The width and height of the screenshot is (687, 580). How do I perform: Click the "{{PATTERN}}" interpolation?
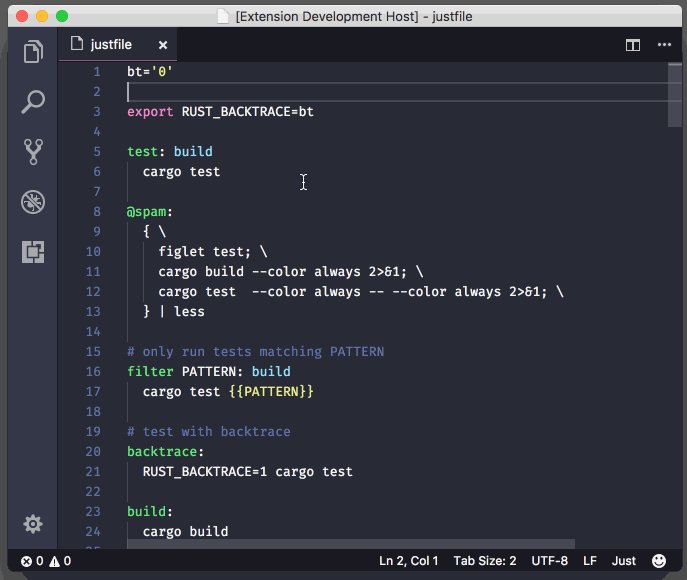[x=271, y=391]
